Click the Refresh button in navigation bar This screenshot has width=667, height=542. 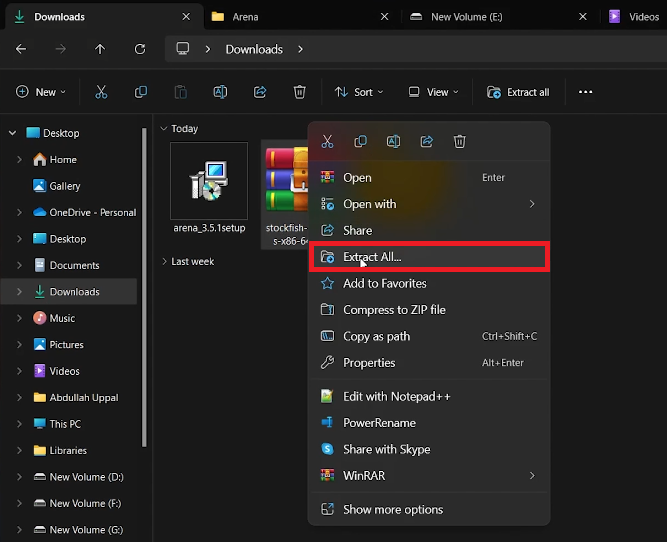[x=140, y=49]
